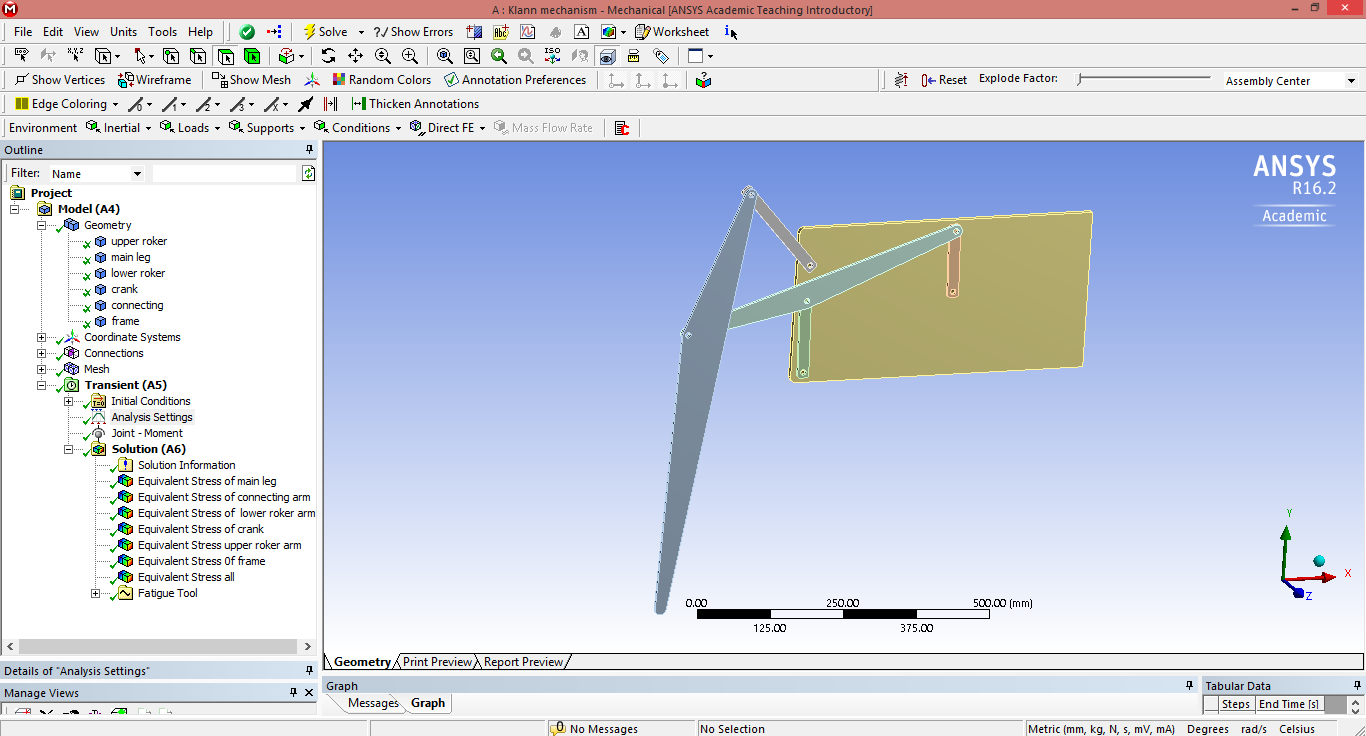1366x736 pixels.
Task: Click Zoom To Fit magnifier icon
Action: pyautogui.click(x=445, y=56)
